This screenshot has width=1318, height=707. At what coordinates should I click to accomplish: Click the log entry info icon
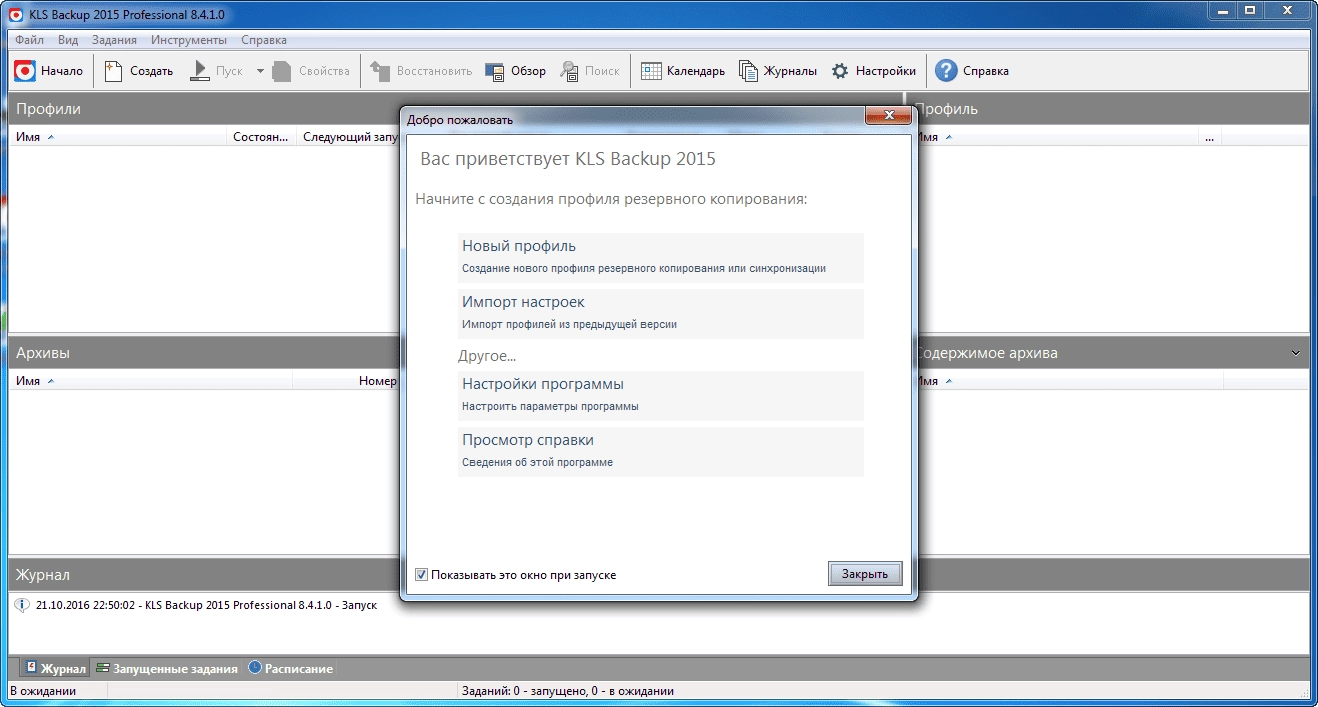coord(22,605)
